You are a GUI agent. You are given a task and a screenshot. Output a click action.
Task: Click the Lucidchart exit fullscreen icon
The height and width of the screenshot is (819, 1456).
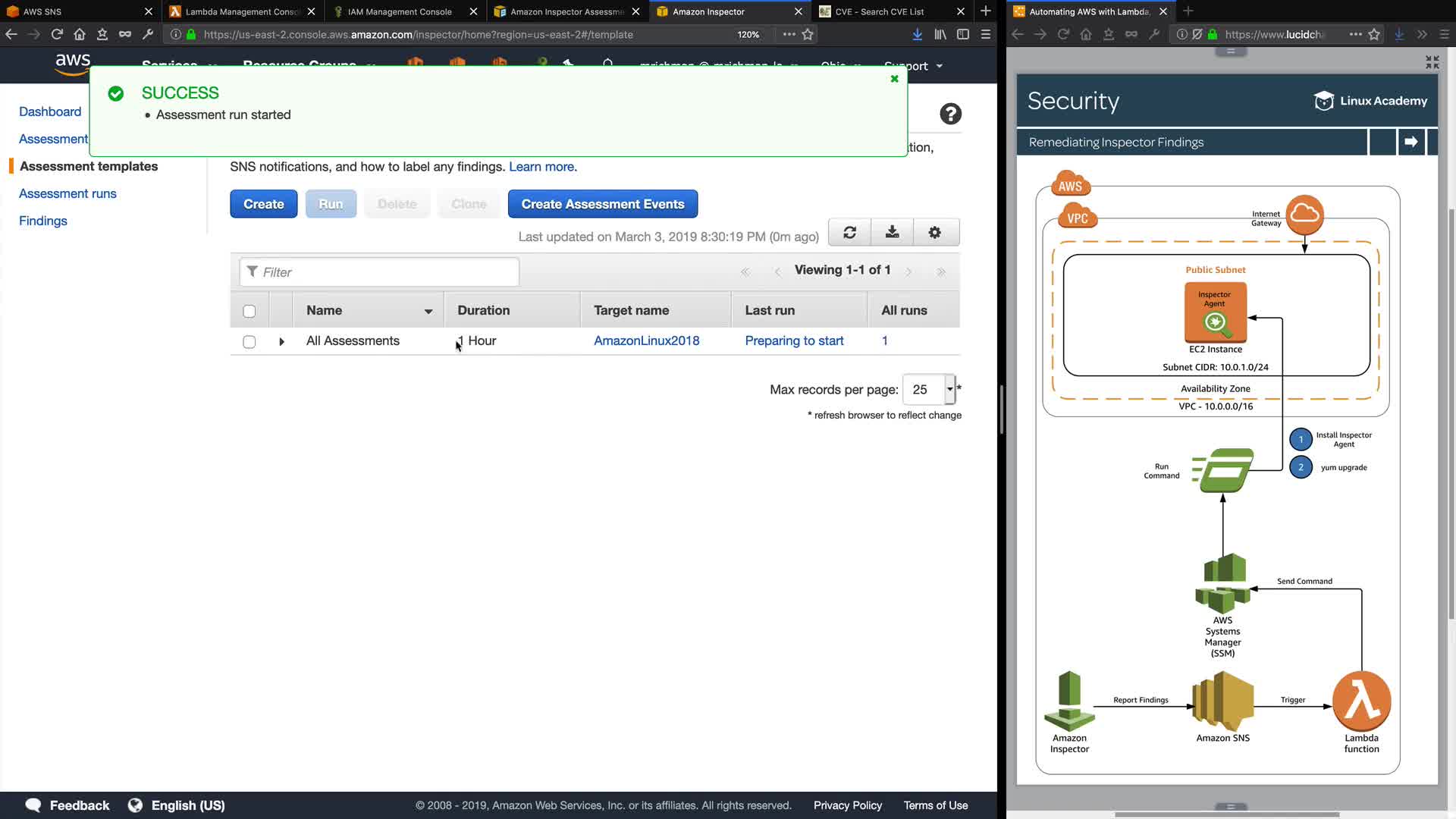coord(1432,62)
